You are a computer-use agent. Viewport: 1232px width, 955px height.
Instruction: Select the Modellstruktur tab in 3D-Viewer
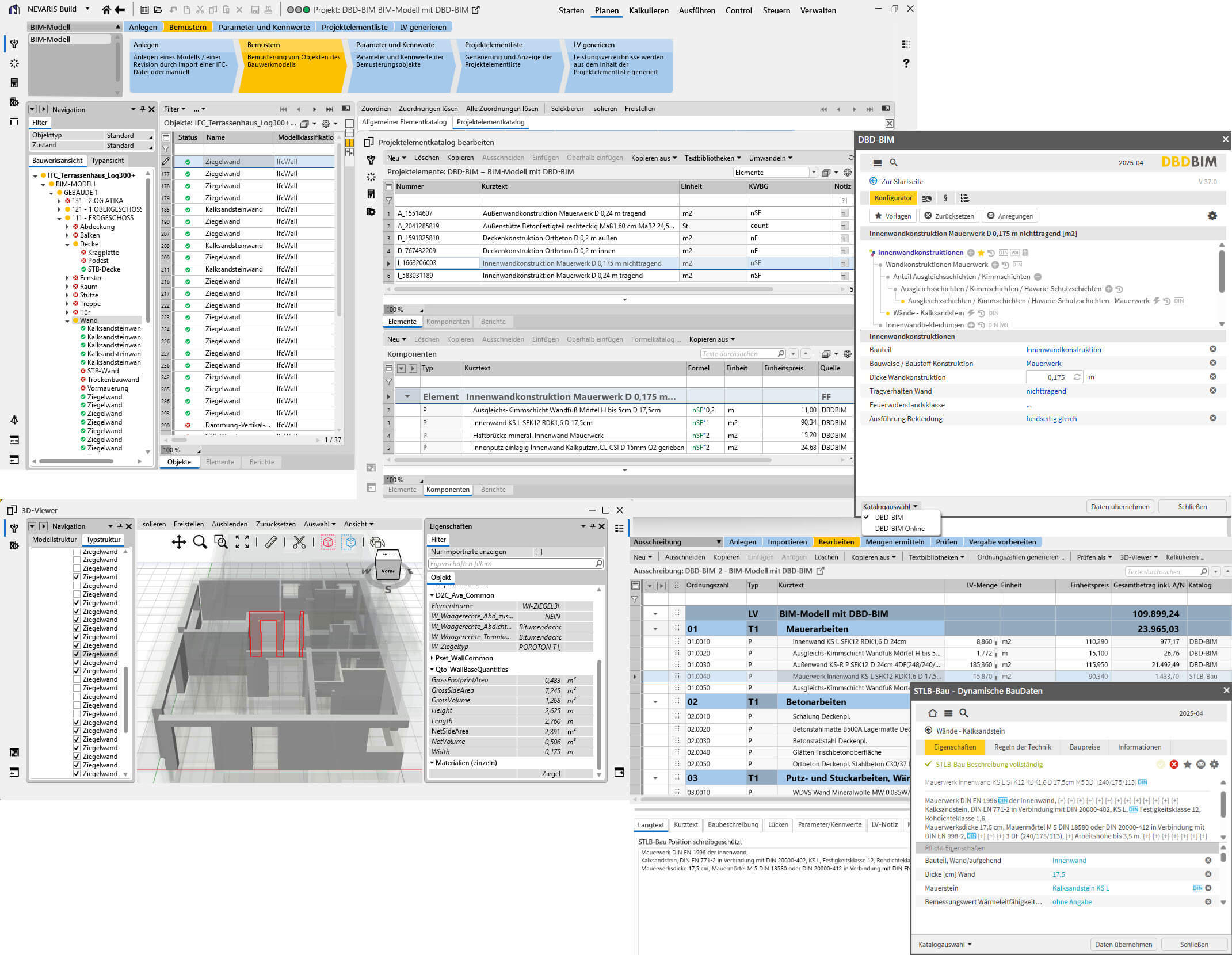click(54, 539)
